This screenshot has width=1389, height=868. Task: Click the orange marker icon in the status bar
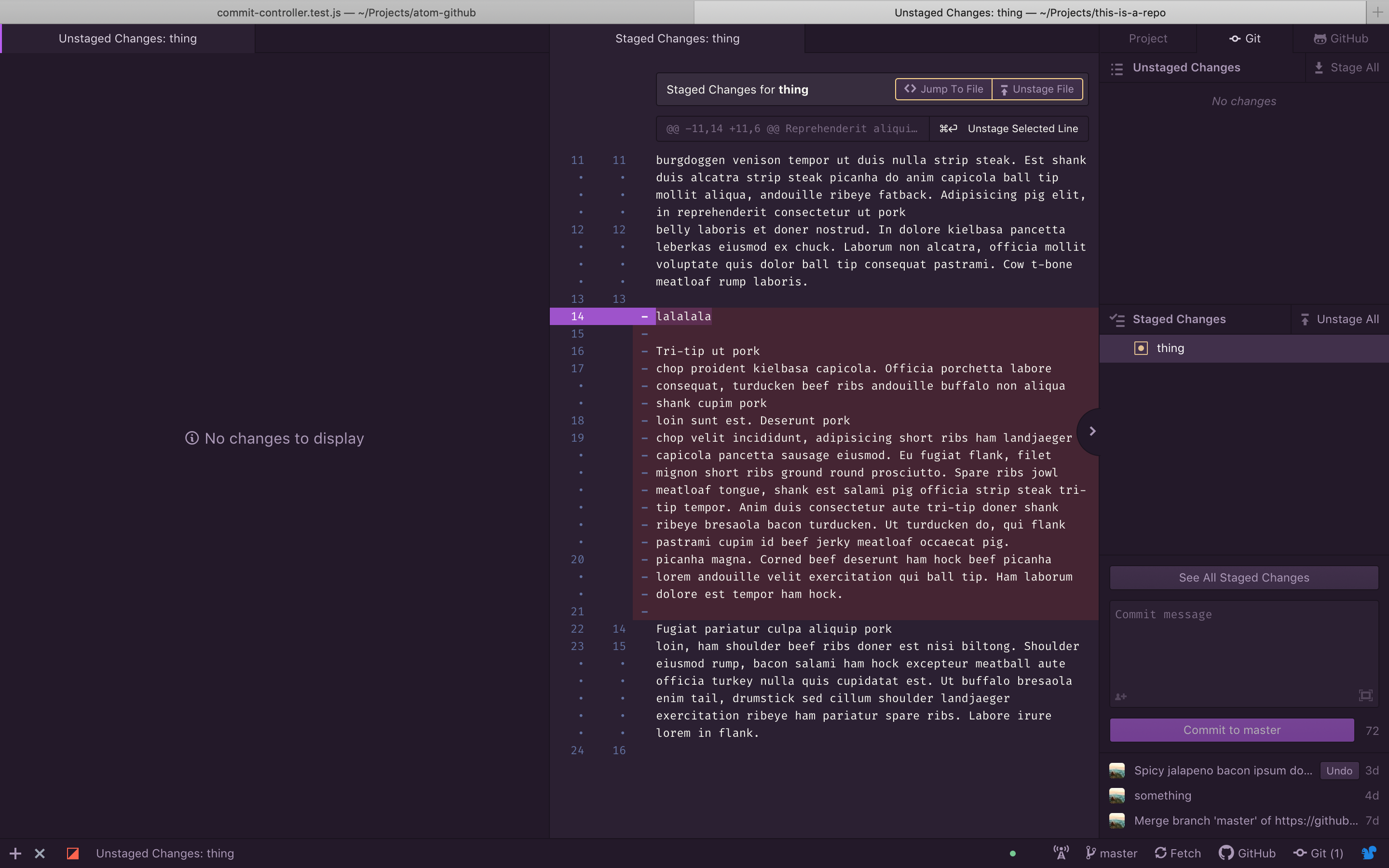point(72,854)
